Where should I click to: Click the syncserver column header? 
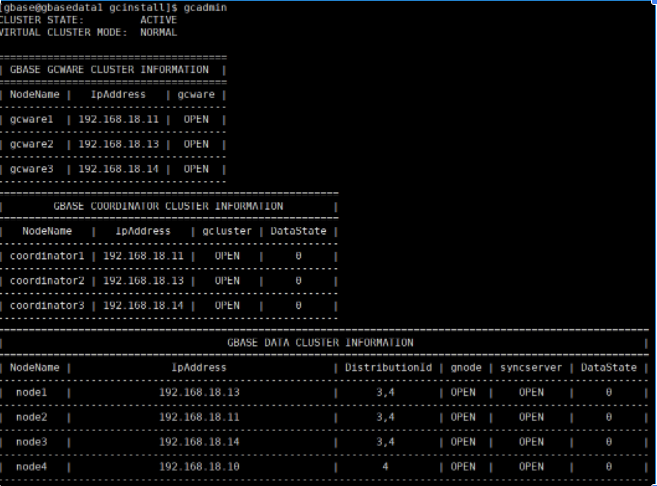[531, 368]
